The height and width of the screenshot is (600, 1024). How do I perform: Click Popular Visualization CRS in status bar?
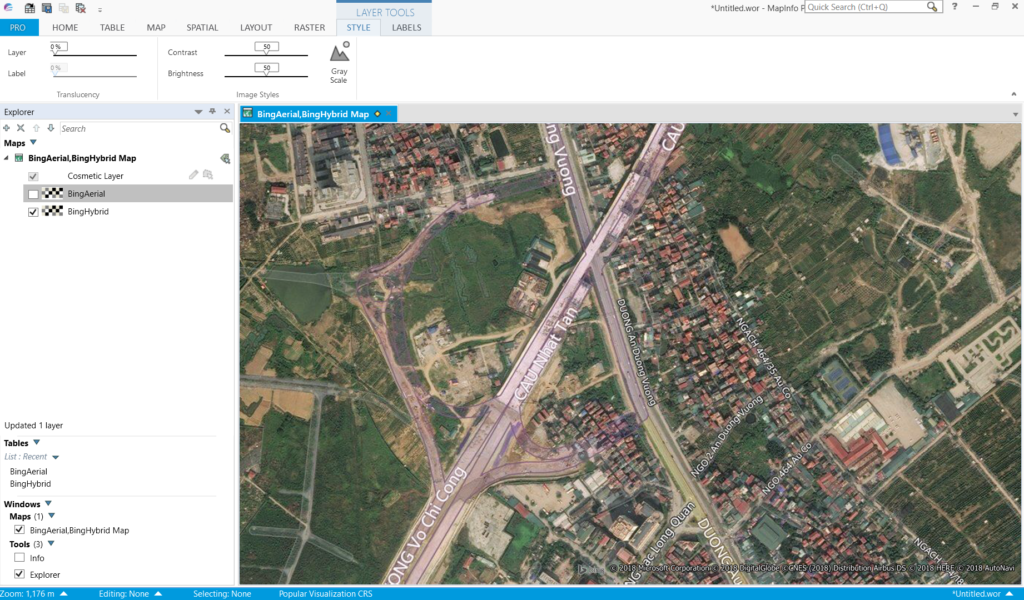[x=325, y=593]
